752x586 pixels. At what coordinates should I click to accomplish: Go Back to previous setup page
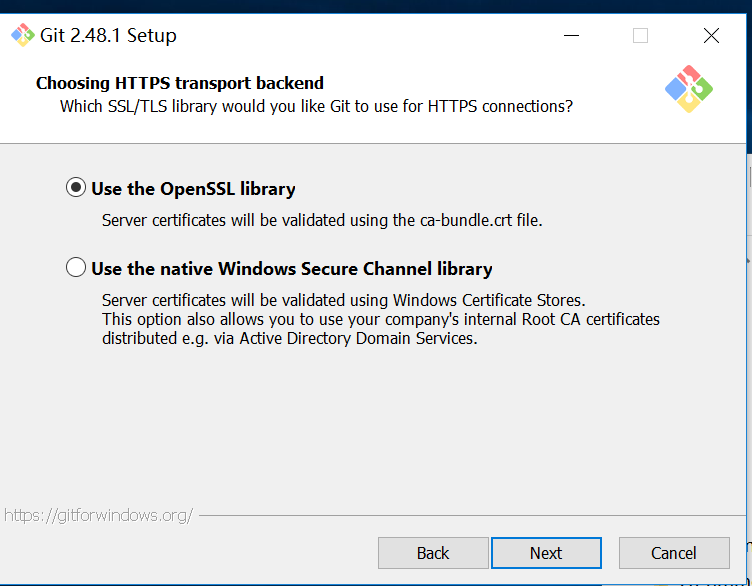(433, 553)
